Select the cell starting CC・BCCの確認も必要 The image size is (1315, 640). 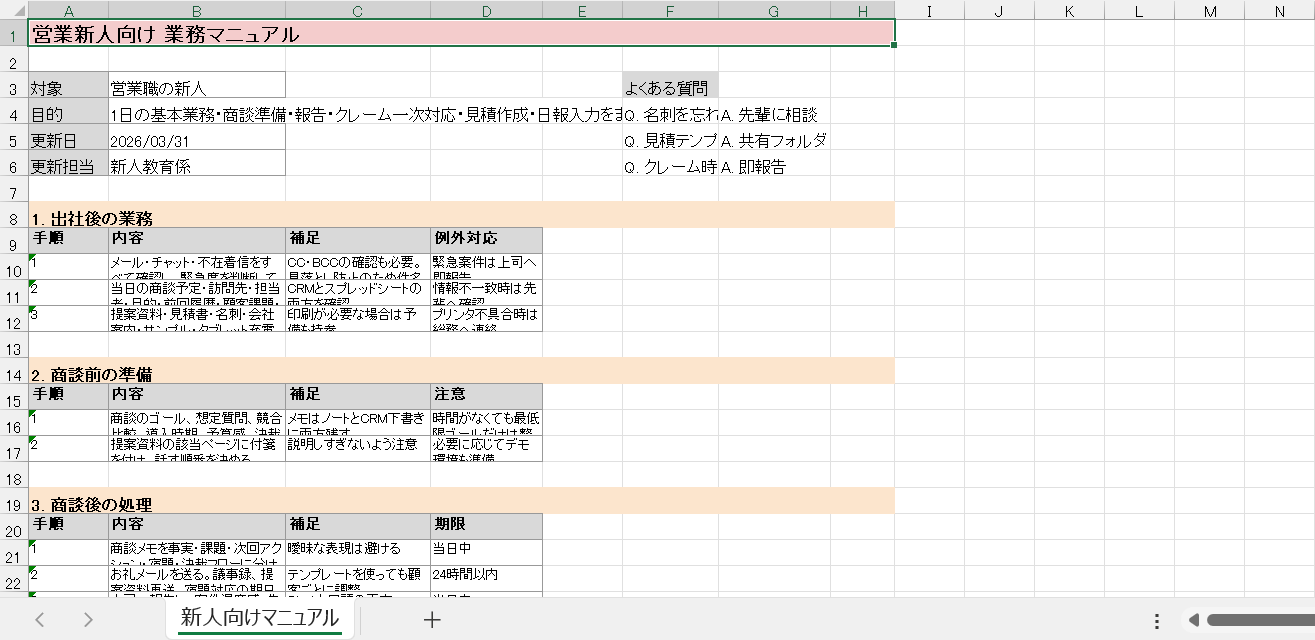pos(357,267)
